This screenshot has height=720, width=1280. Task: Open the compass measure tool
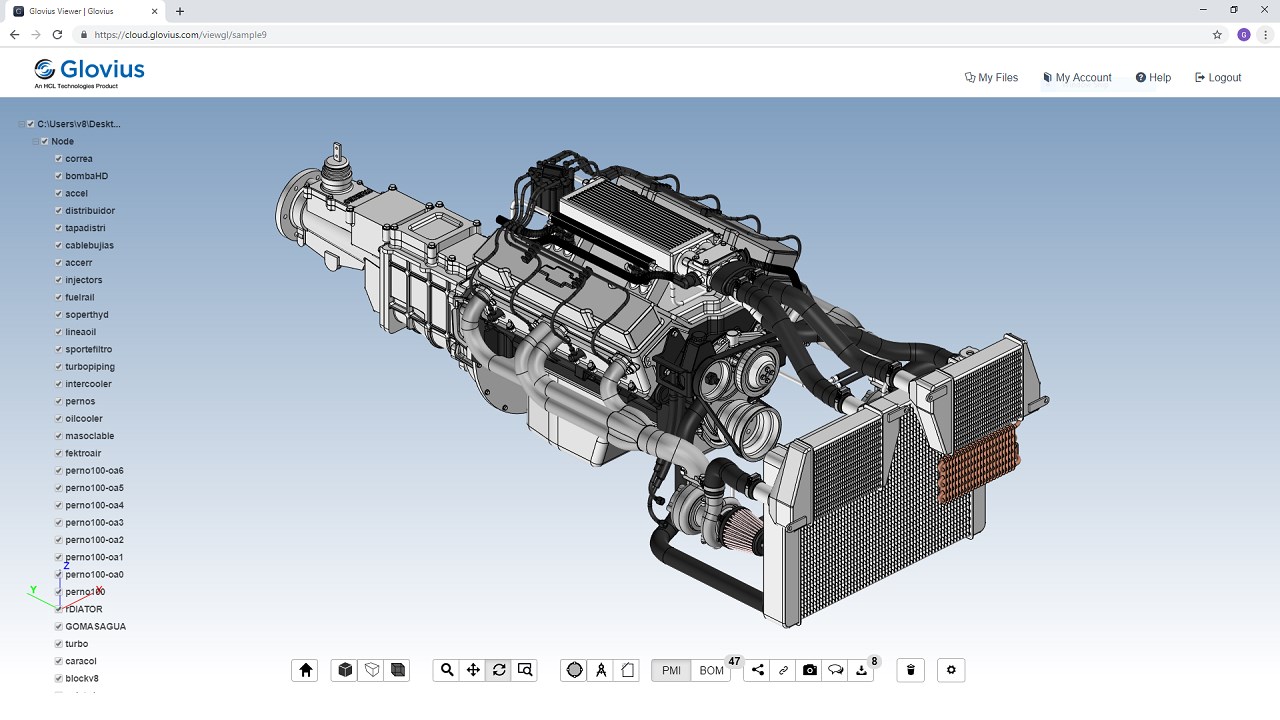[x=601, y=670]
